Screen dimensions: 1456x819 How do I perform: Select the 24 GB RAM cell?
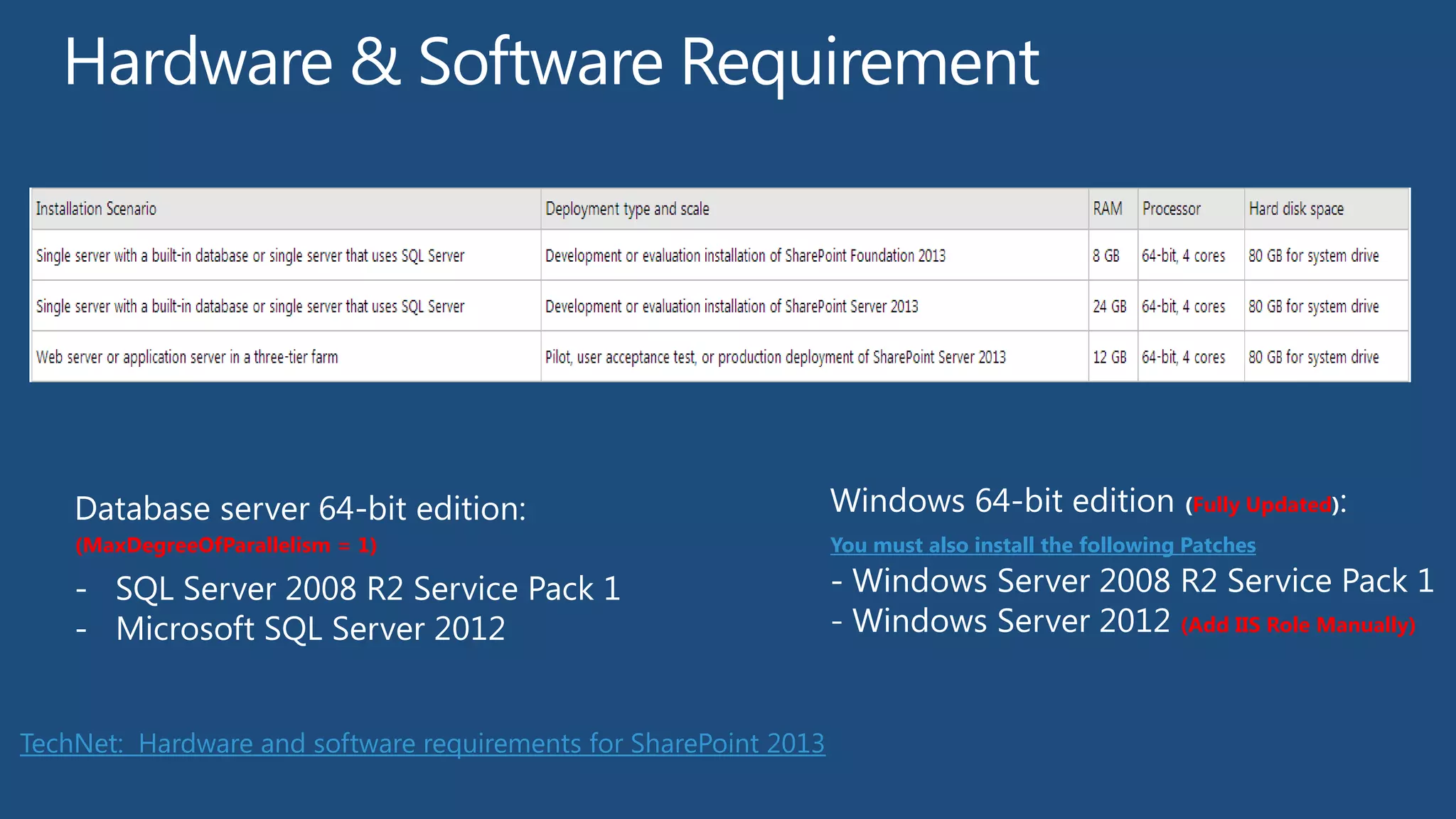pos(1109,306)
